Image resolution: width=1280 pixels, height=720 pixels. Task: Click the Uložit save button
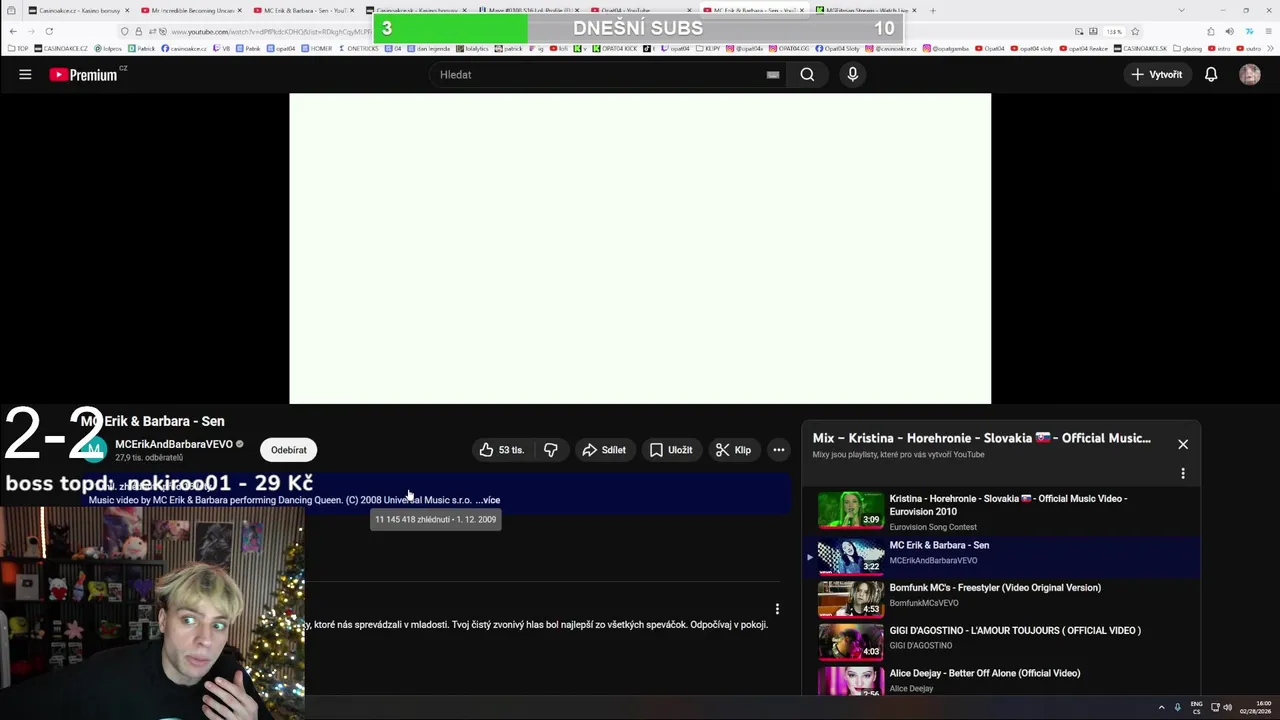pos(671,450)
